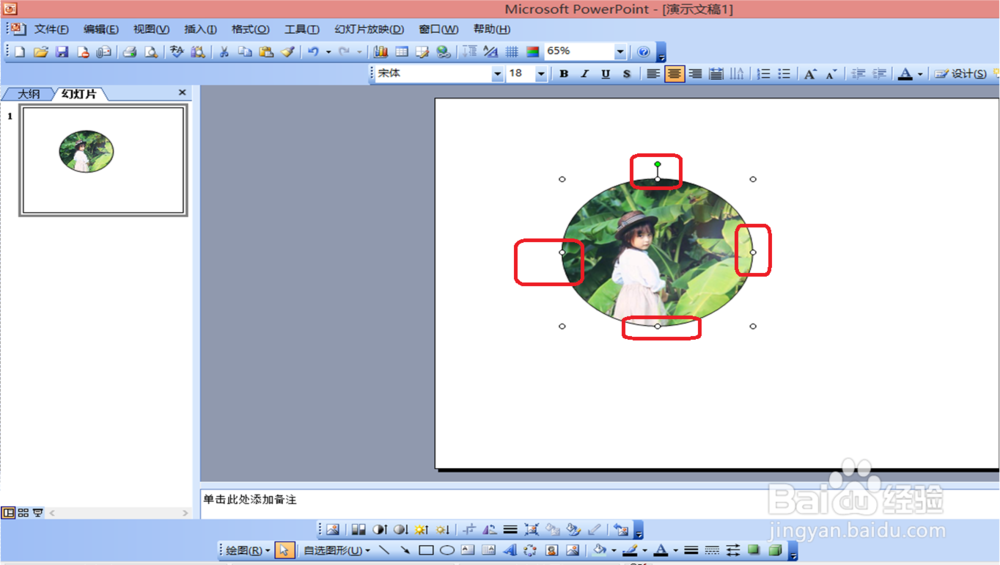
Task: Toggle underline formatting
Action: tap(606, 74)
